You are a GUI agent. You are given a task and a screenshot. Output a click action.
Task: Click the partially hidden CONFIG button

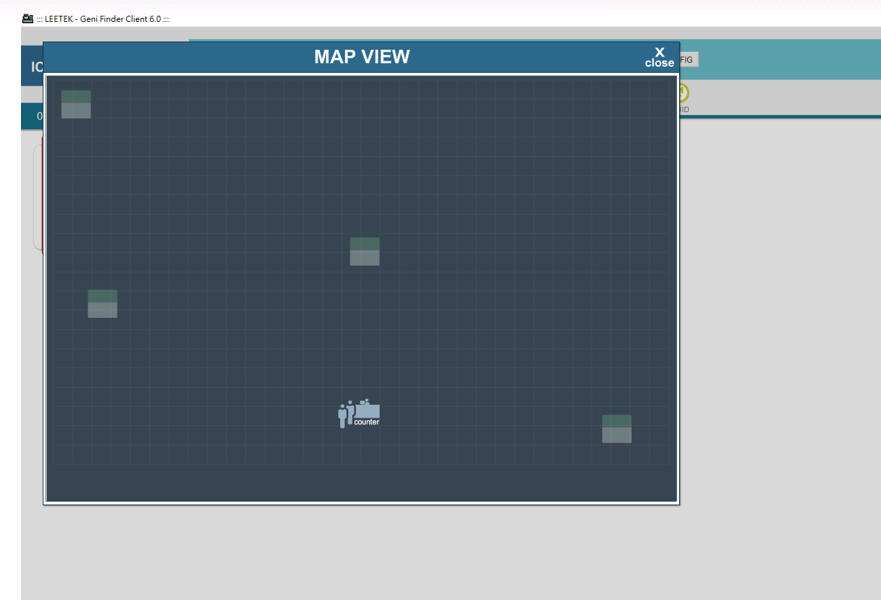(x=689, y=60)
